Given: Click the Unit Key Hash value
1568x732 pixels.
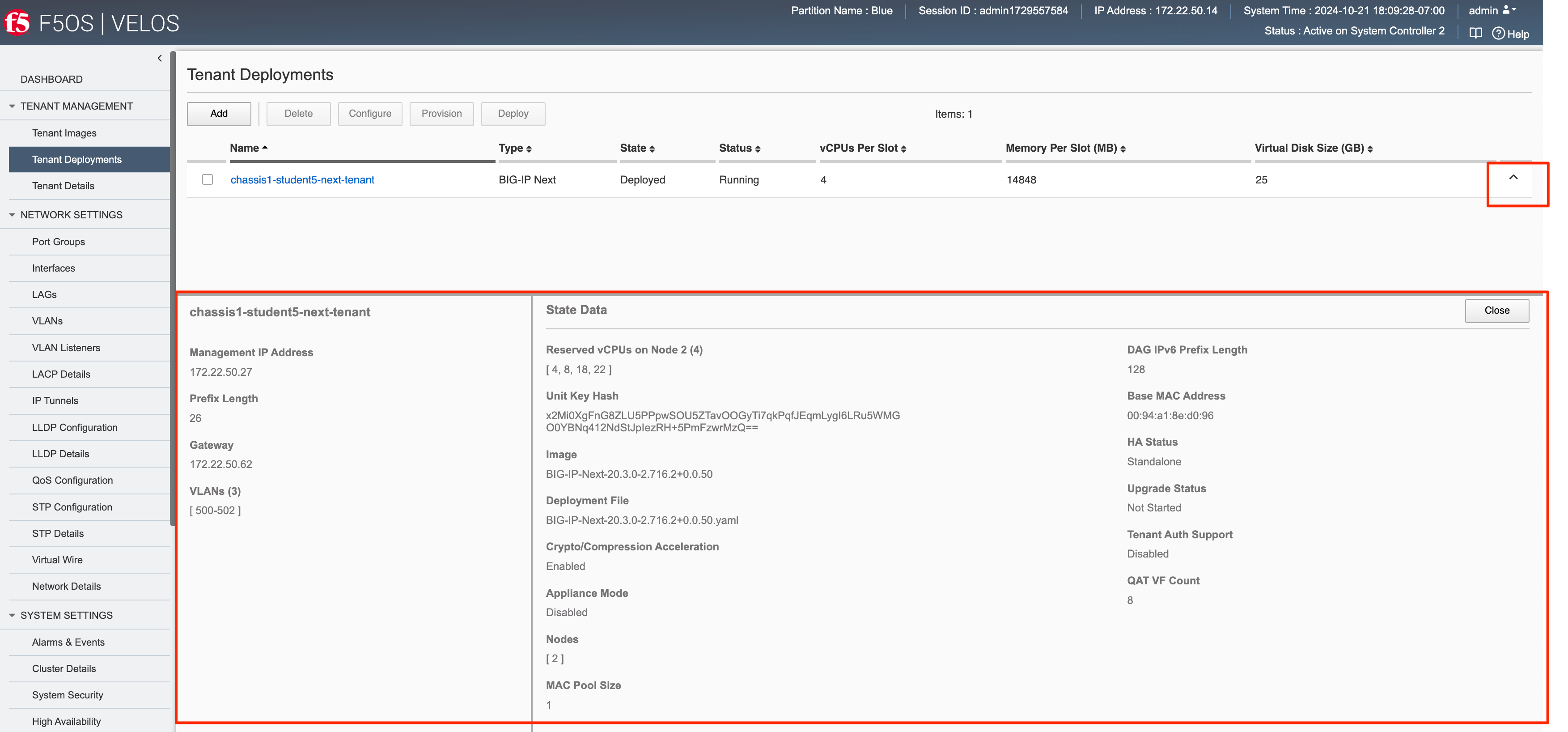Looking at the screenshot, I should [x=723, y=421].
